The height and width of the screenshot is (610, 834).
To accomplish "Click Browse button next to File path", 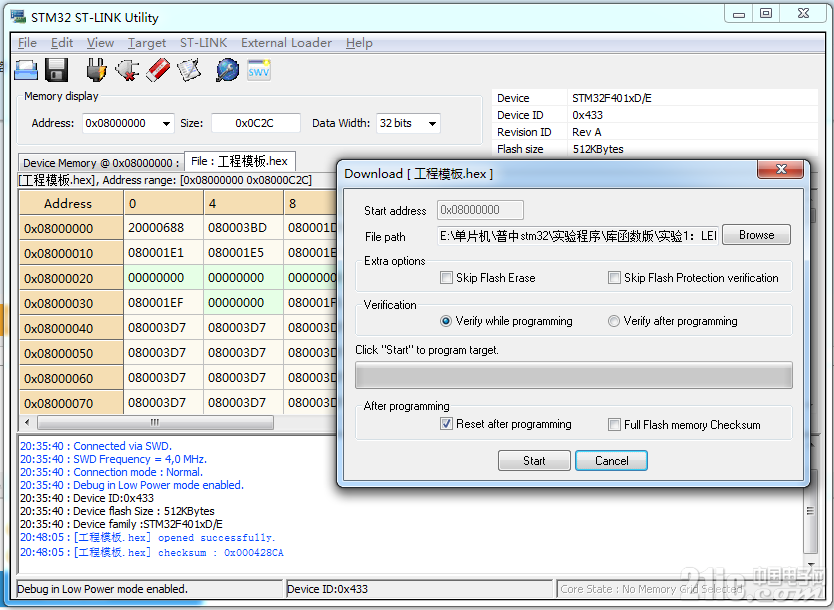I will click(x=756, y=235).
